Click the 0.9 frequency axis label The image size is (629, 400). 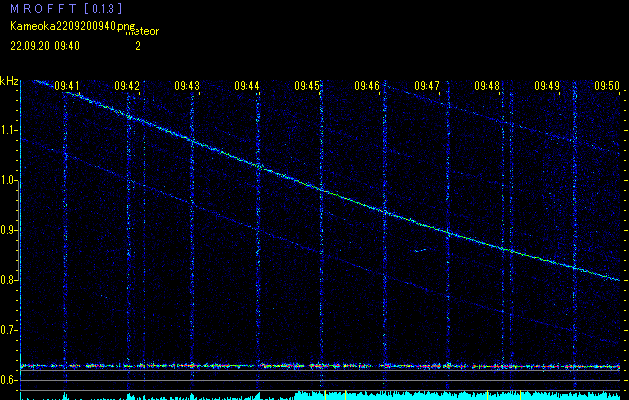click(8, 230)
